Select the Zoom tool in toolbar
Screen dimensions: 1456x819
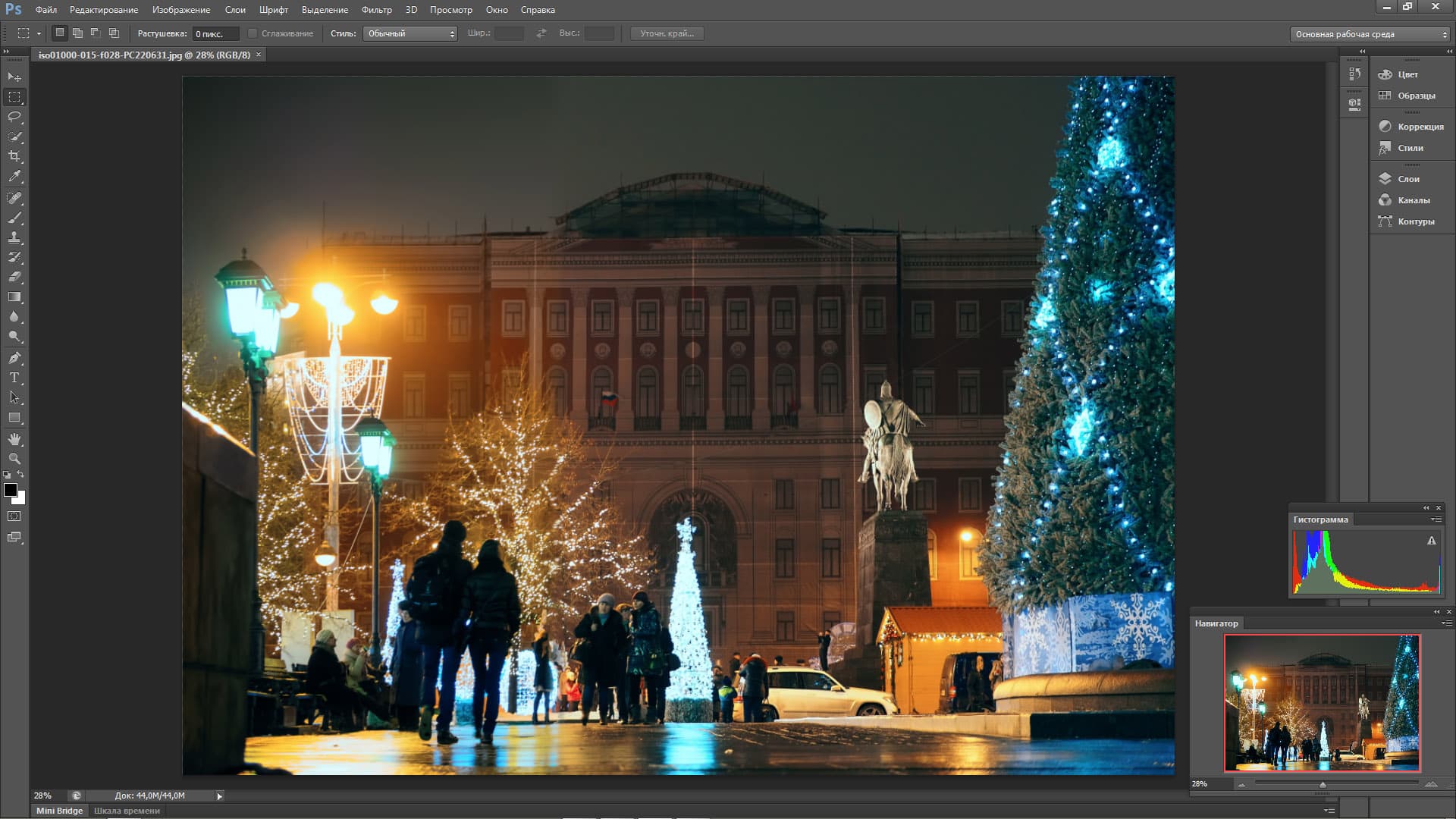coord(14,459)
